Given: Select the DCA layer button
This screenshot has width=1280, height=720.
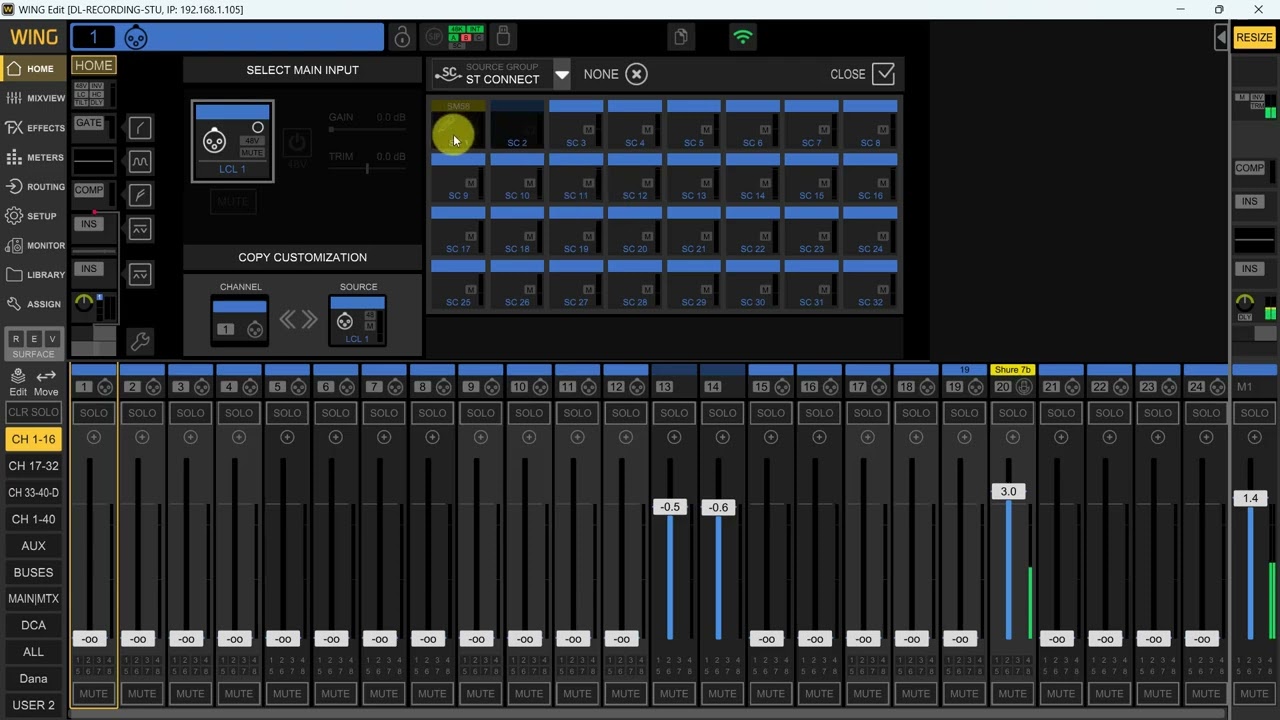Looking at the screenshot, I should pyautogui.click(x=33, y=625).
